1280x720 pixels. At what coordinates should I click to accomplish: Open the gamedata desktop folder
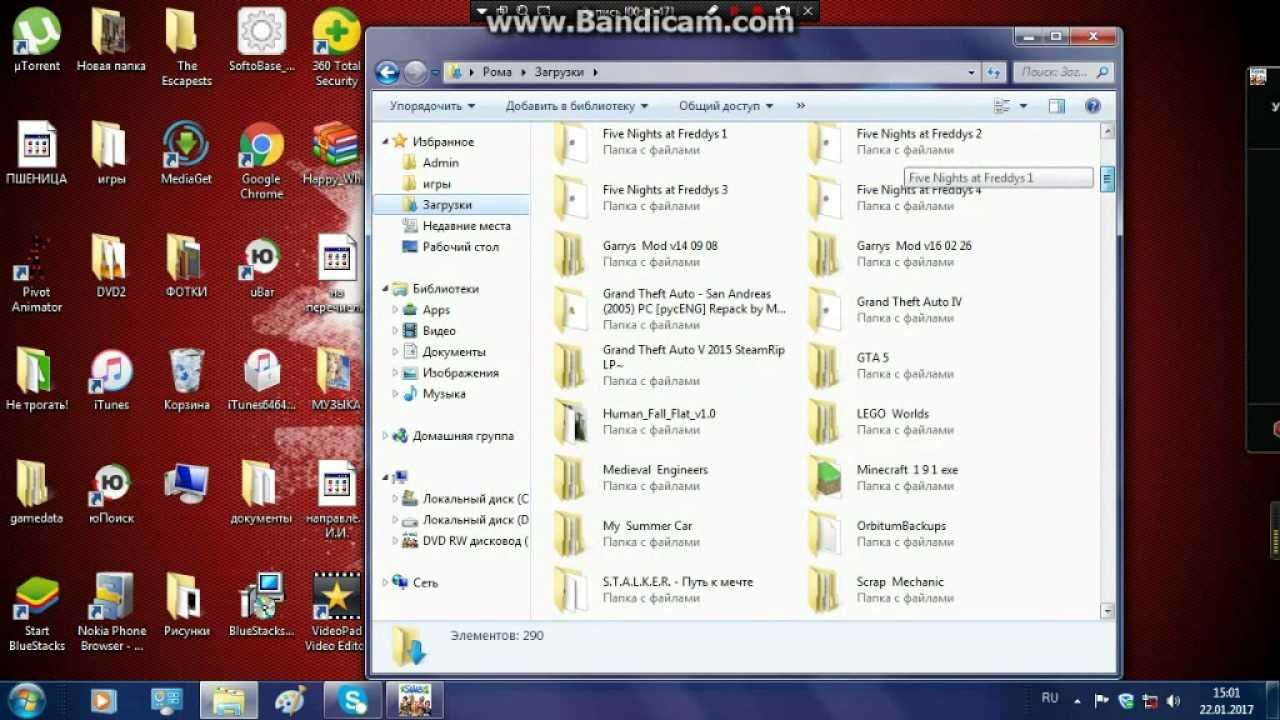point(37,492)
